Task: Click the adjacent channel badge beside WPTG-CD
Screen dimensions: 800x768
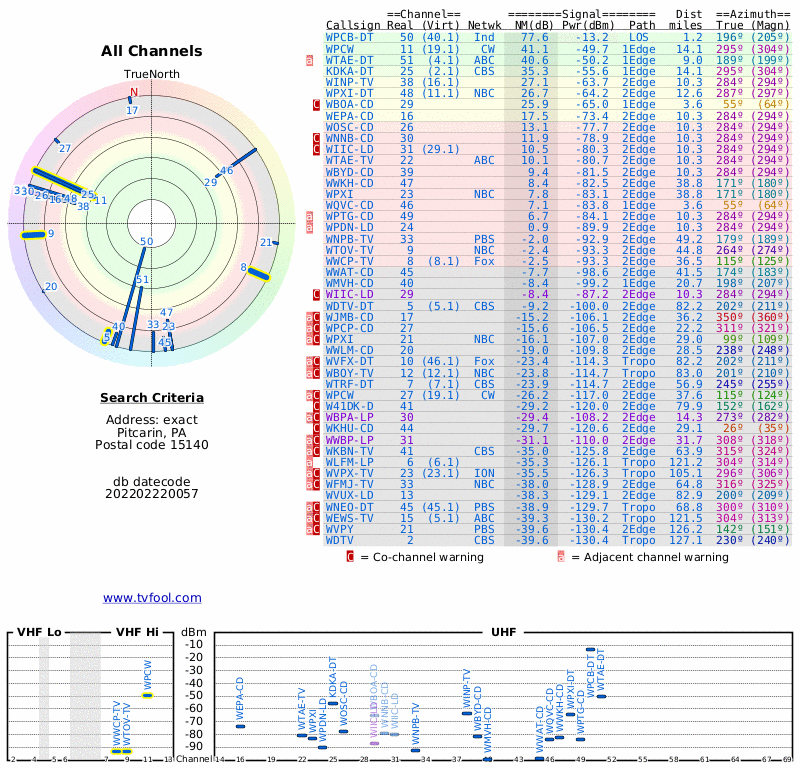Action: (x=309, y=216)
